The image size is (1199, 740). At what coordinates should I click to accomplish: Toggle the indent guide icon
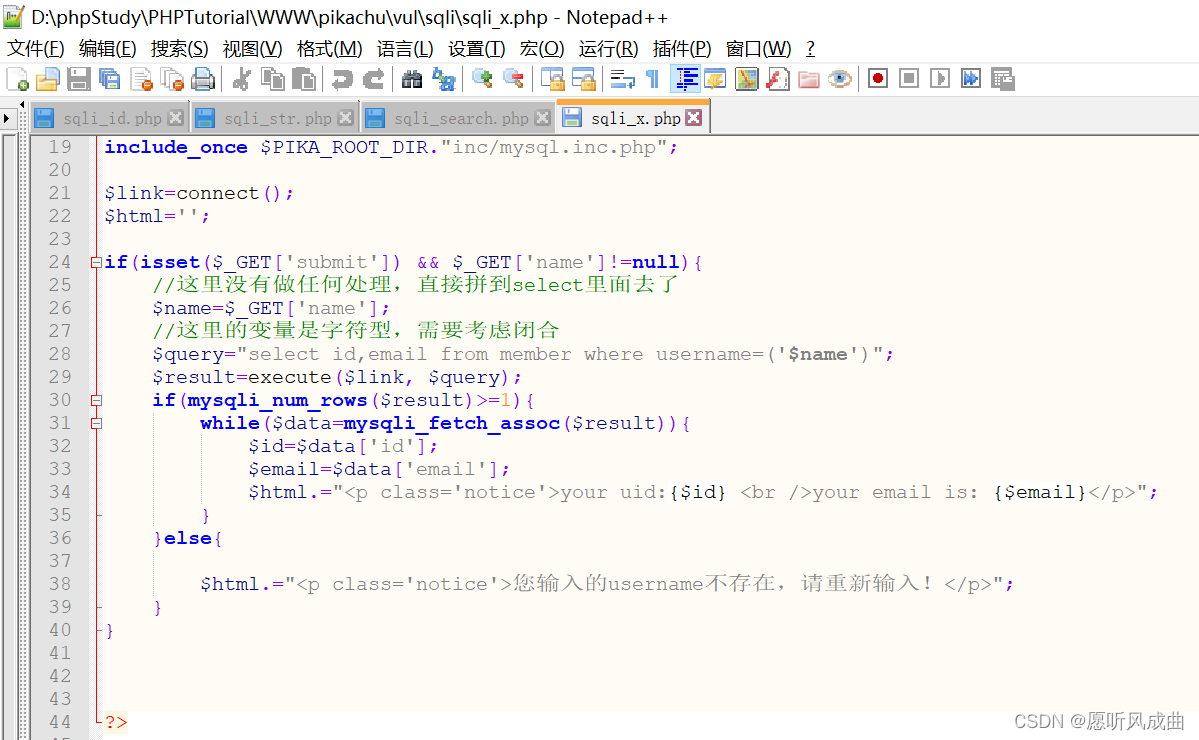(x=685, y=79)
